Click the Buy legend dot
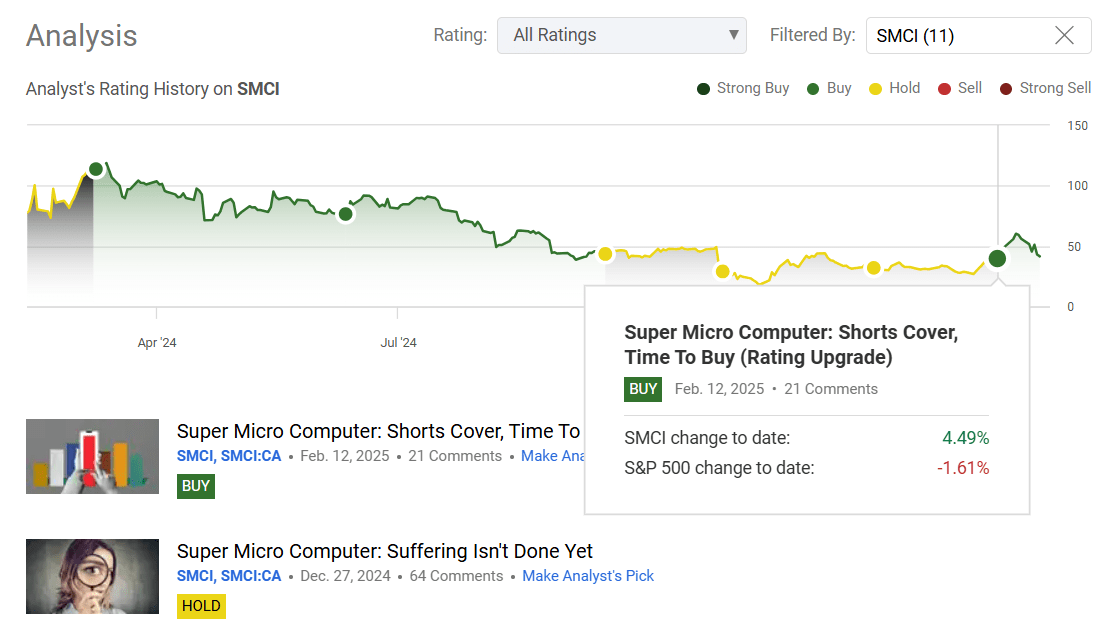Viewport: 1099px width, 631px height. pos(812,88)
